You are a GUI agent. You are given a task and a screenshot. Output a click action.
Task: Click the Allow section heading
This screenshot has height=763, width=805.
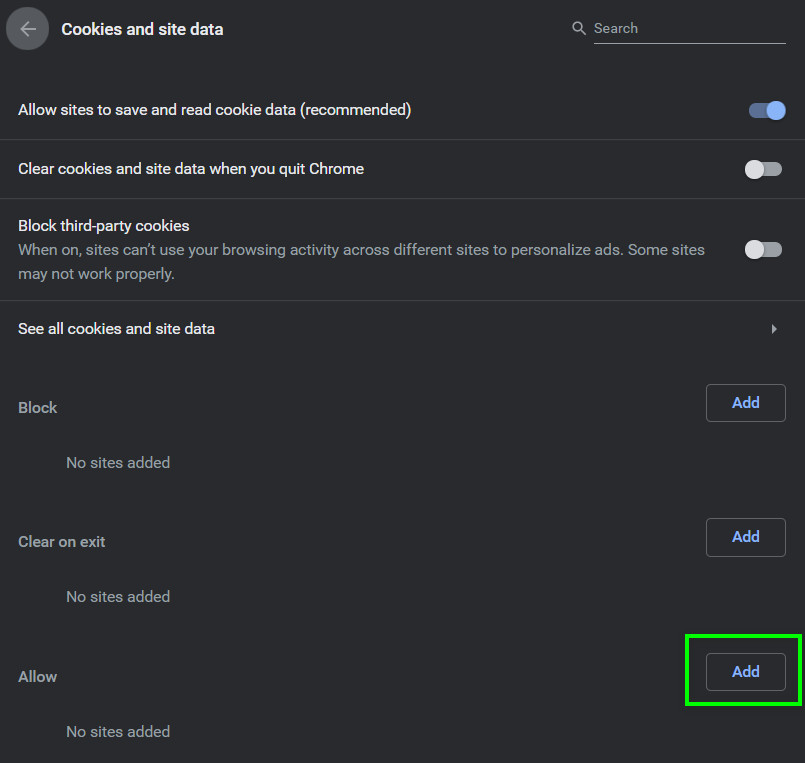tap(37, 677)
